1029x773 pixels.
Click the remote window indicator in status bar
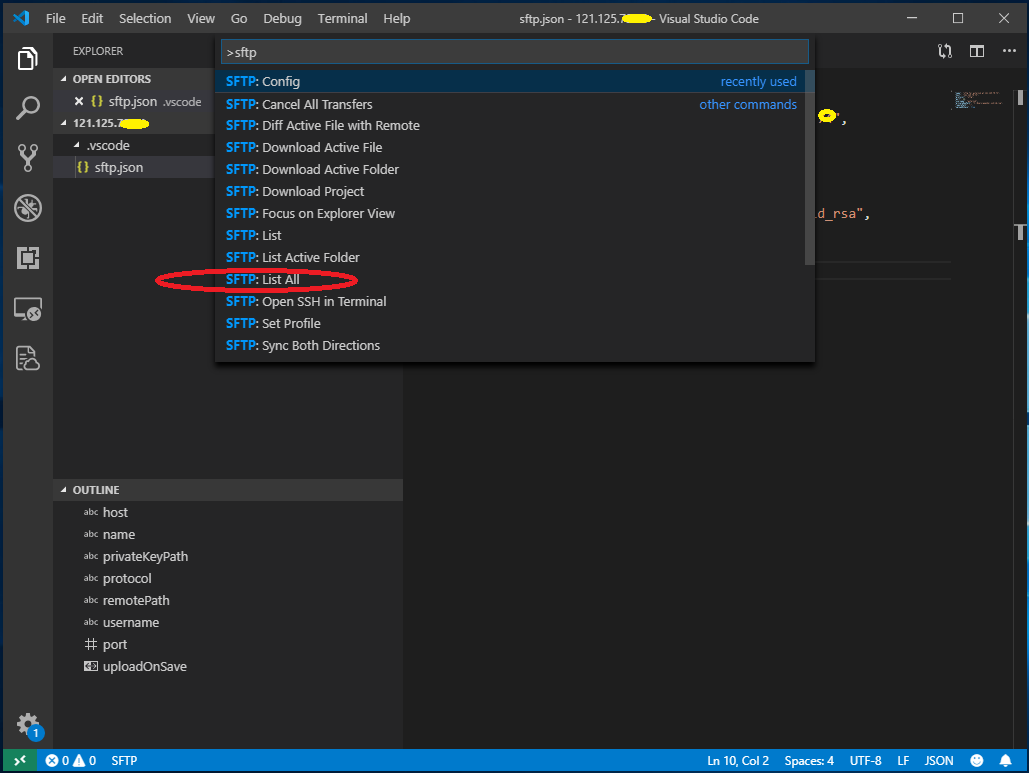pos(20,761)
